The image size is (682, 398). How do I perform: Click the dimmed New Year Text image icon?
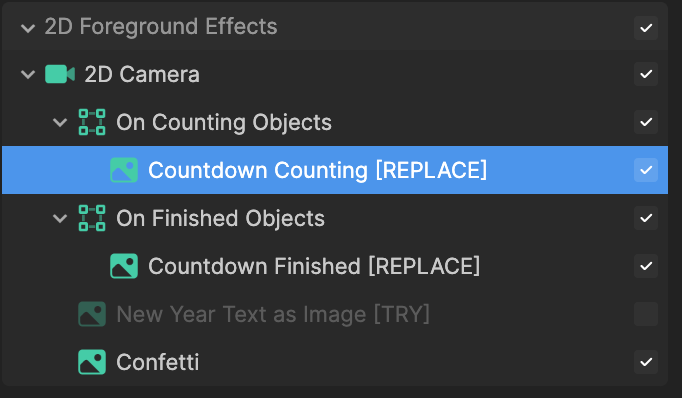coord(92,314)
